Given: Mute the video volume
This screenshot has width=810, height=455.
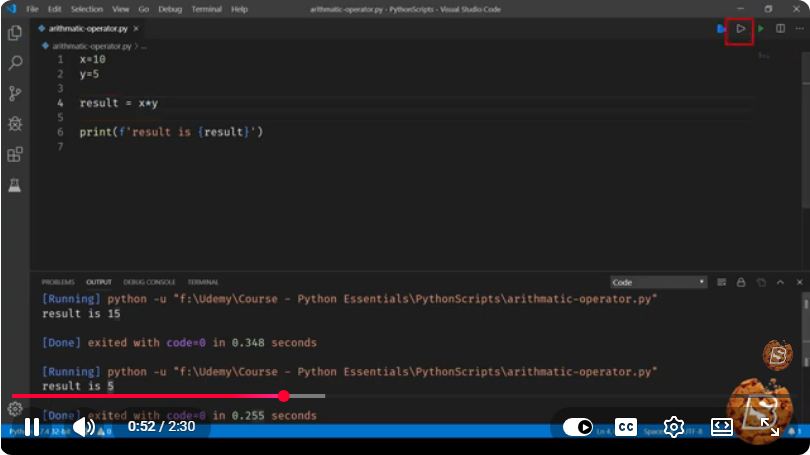Looking at the screenshot, I should point(84,427).
